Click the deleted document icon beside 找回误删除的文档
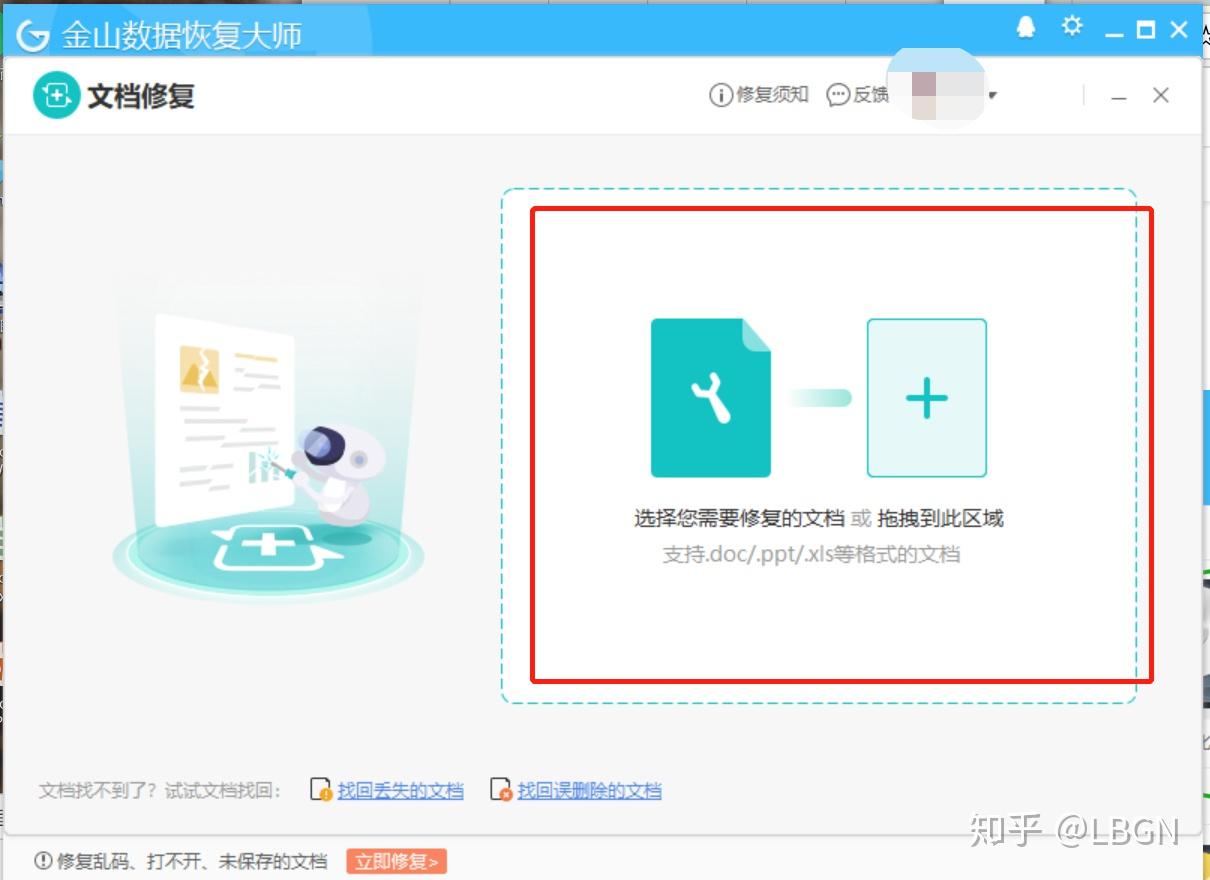Screen dimensions: 1210x880 [501, 790]
